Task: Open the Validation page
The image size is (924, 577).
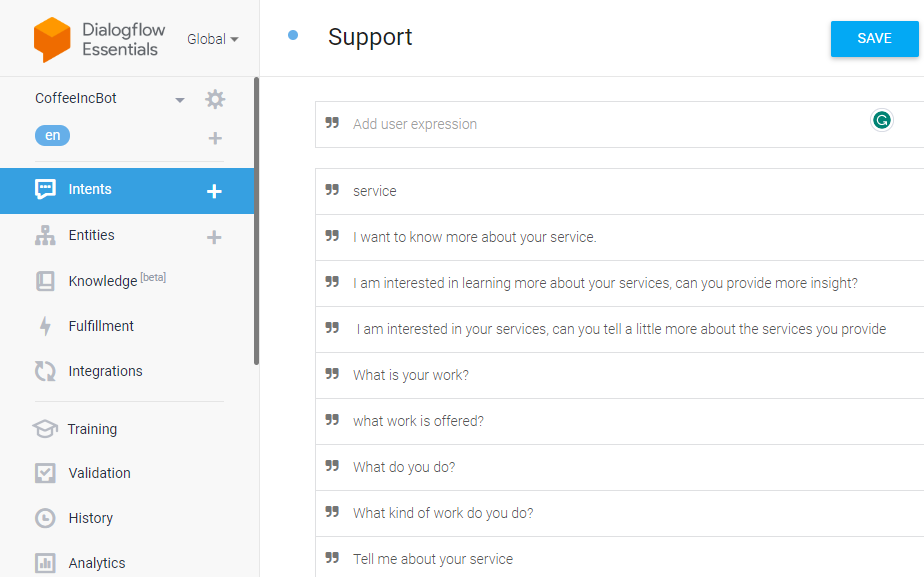Action: point(99,473)
